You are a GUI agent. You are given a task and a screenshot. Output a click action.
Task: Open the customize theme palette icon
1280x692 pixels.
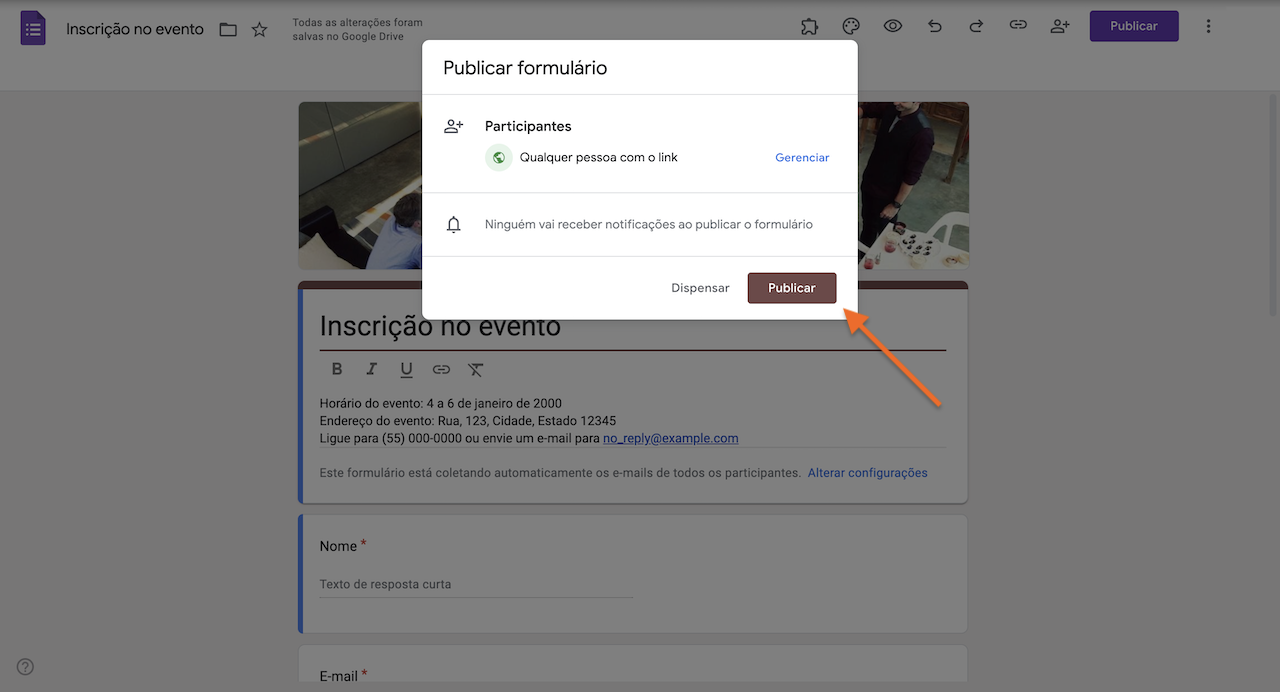pyautogui.click(x=851, y=26)
